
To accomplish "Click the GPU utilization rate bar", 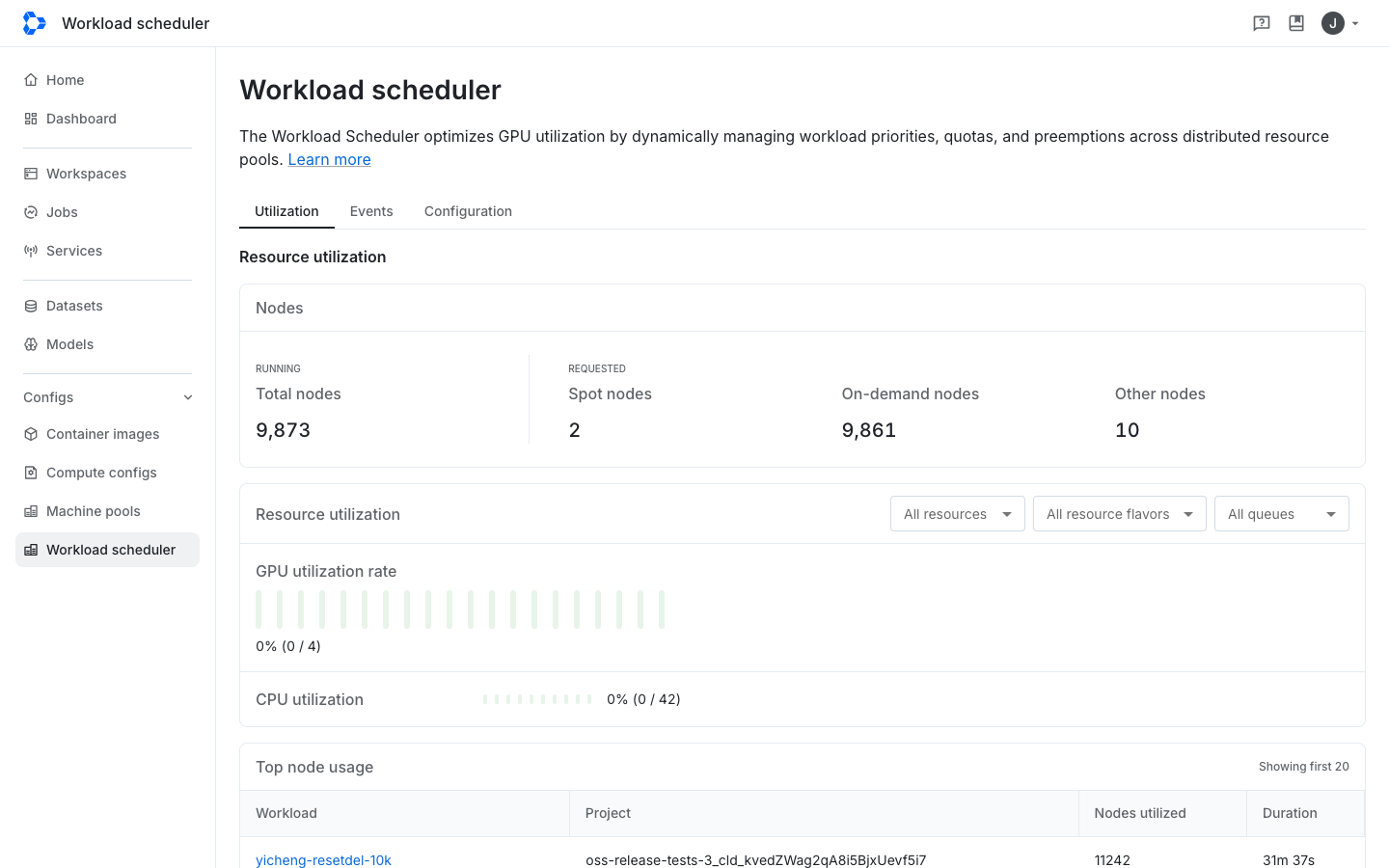I will pos(460,610).
